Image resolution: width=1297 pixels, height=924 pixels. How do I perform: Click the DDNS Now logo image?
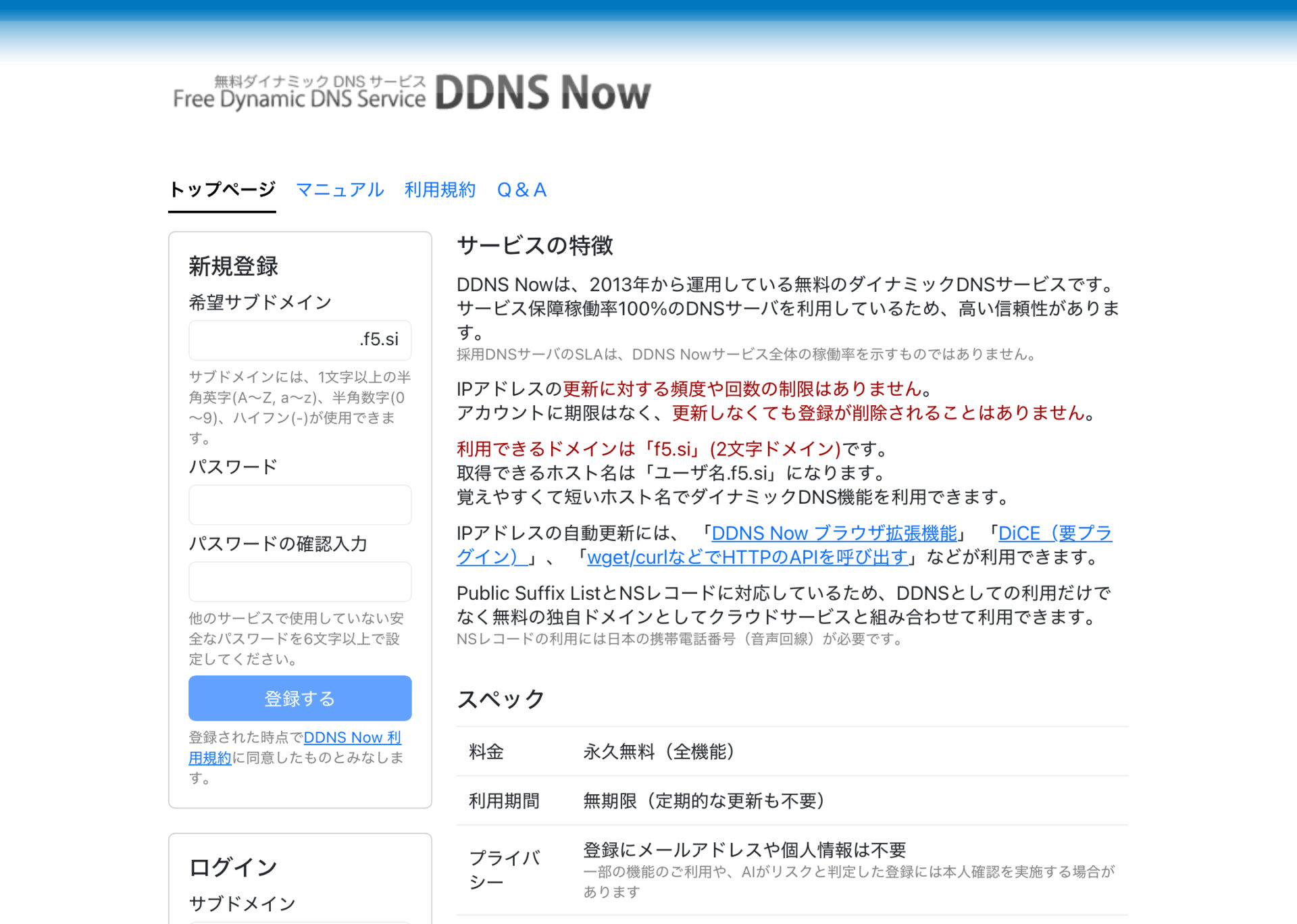[412, 93]
